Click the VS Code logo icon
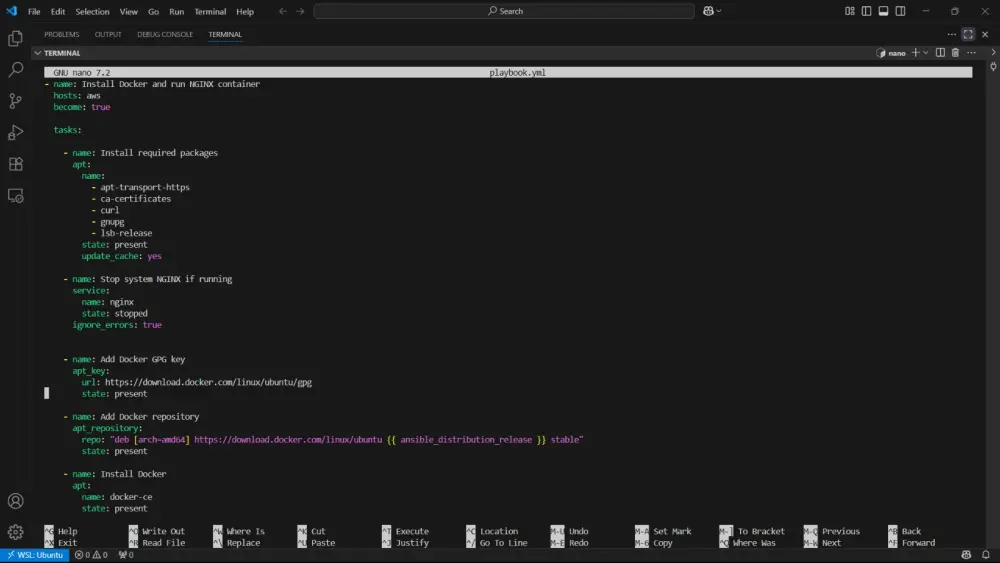Image resolution: width=1000 pixels, height=563 pixels. tap(11, 11)
